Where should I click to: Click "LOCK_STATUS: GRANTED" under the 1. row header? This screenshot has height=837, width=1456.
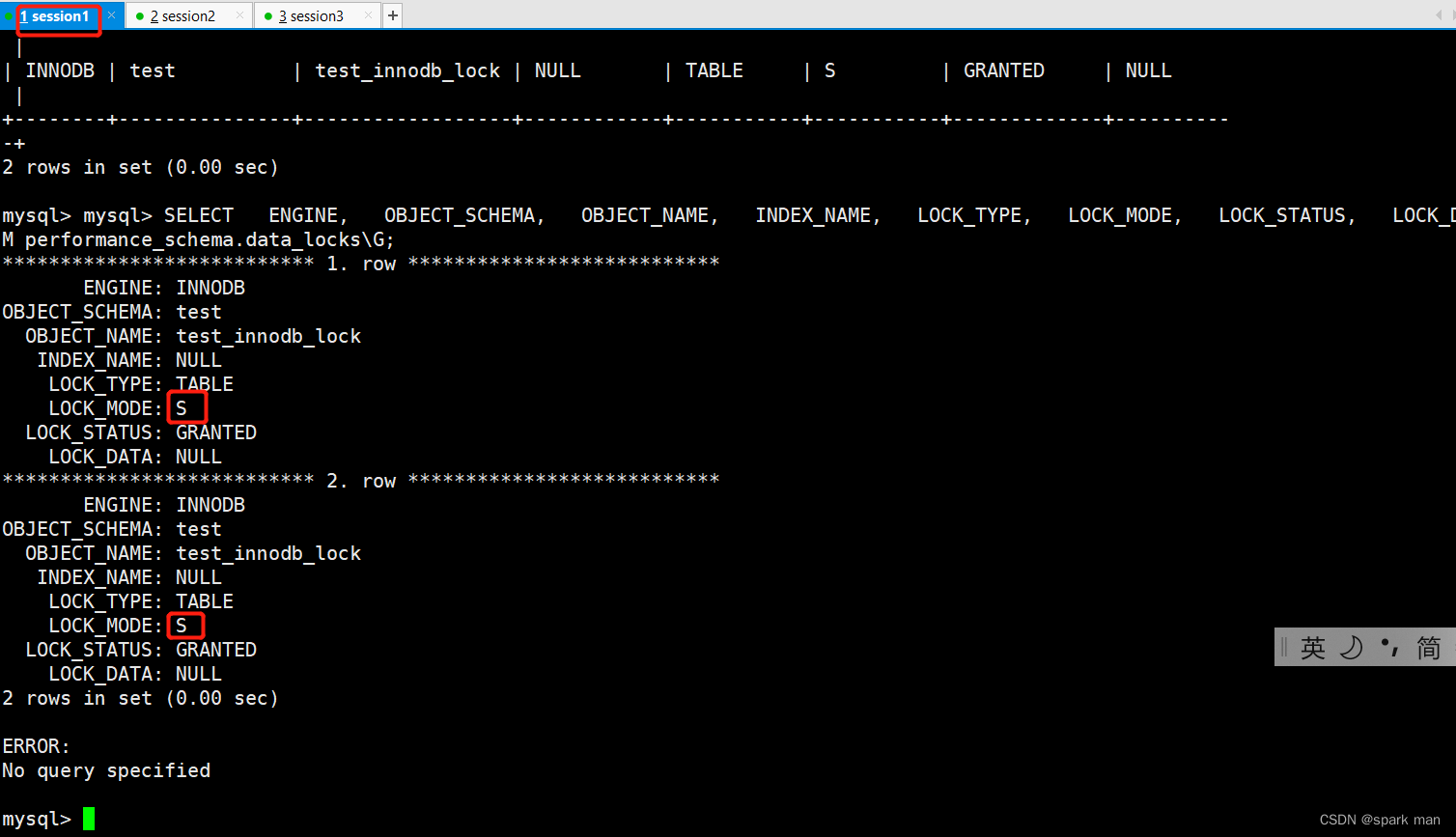pyautogui.click(x=141, y=432)
